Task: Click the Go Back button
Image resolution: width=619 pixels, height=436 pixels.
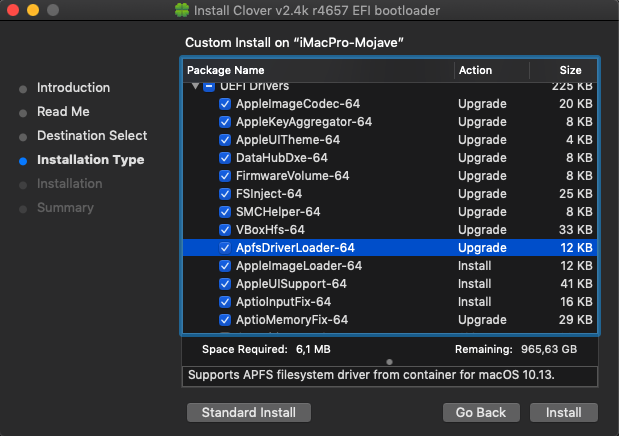Action: [481, 412]
